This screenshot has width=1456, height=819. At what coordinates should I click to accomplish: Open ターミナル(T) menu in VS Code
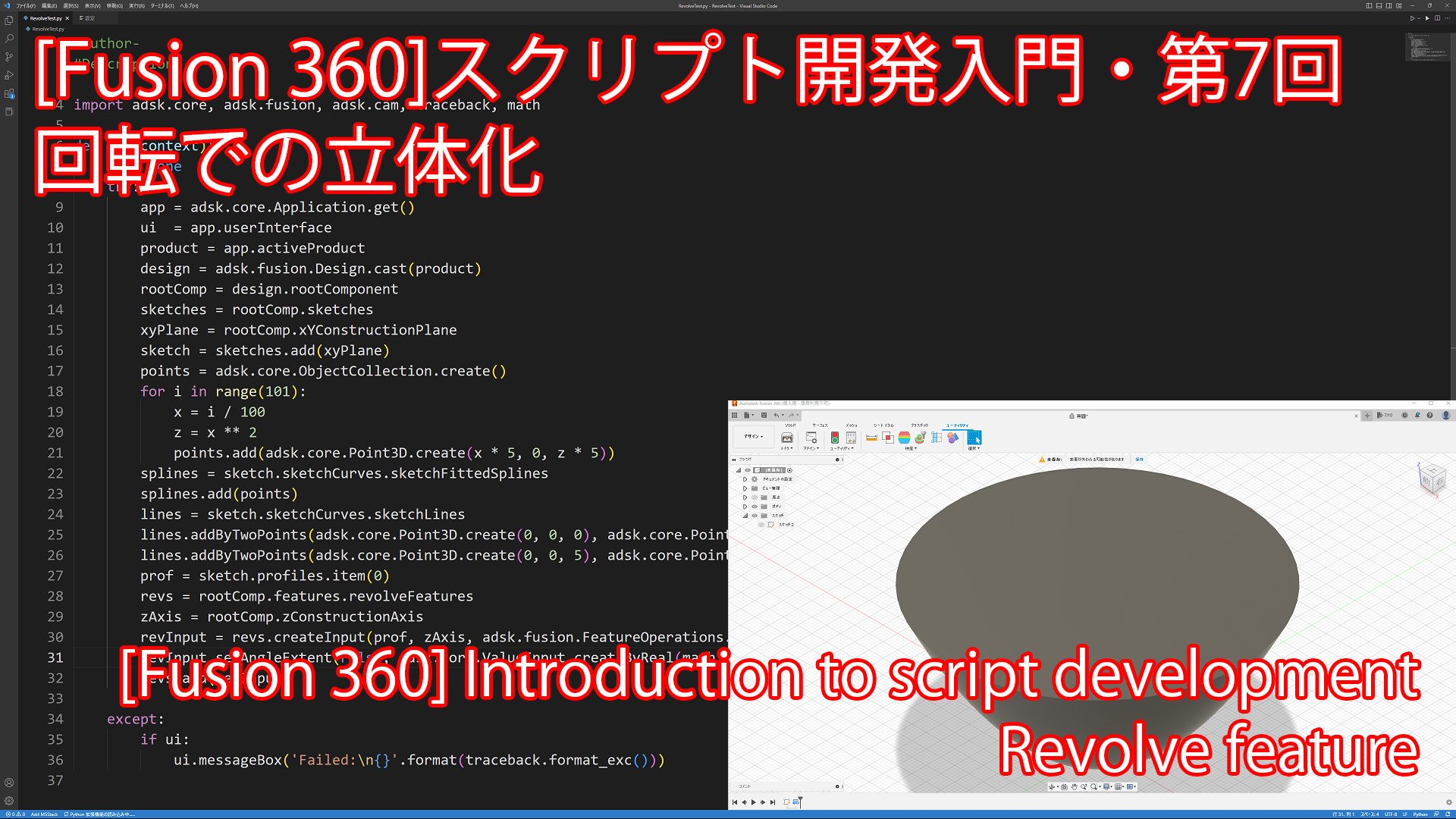click(x=162, y=5)
